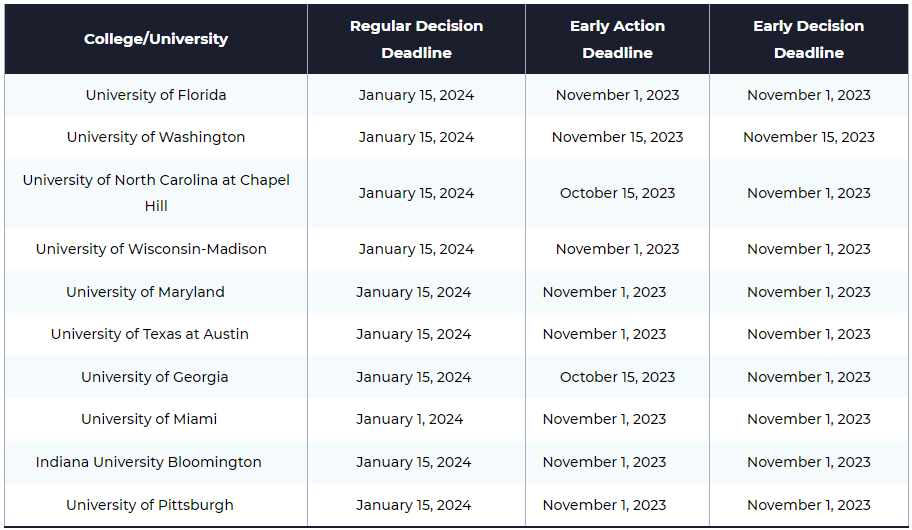The width and height of the screenshot is (912, 530).
Task: Select University of Wisconsin-Madison cell
Action: 151,249
